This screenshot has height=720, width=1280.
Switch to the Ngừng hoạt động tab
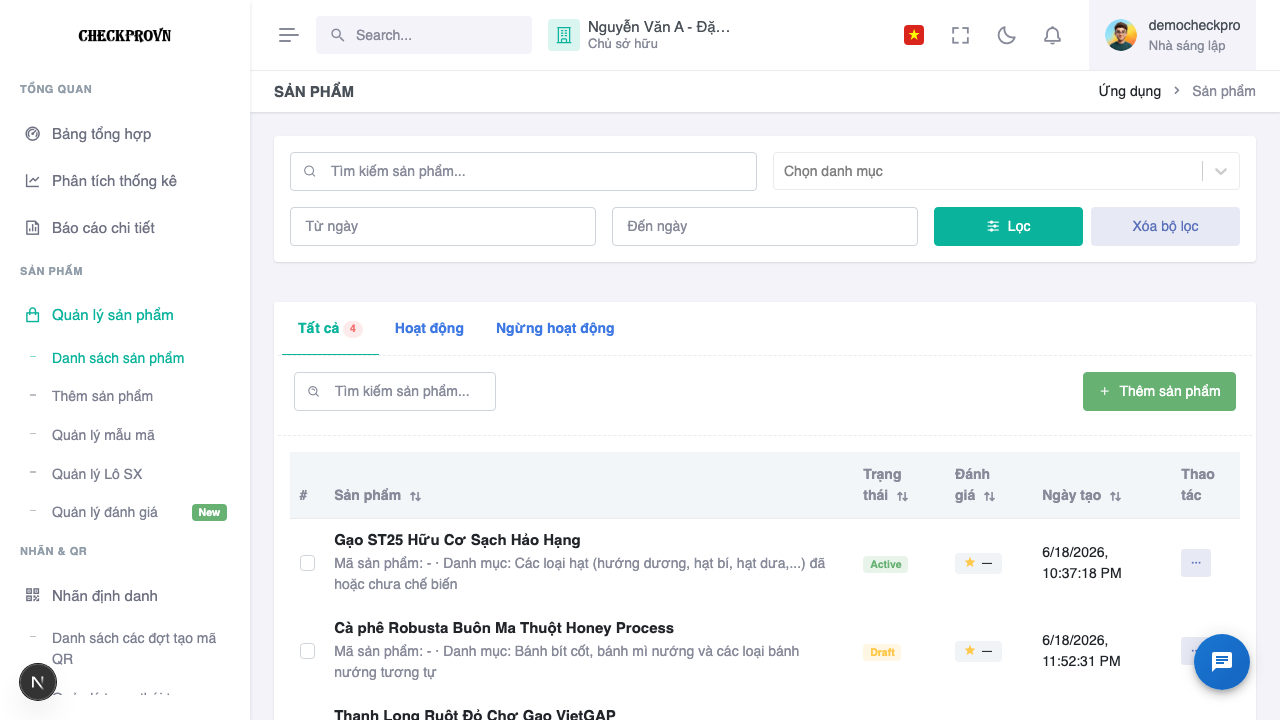pyautogui.click(x=555, y=328)
